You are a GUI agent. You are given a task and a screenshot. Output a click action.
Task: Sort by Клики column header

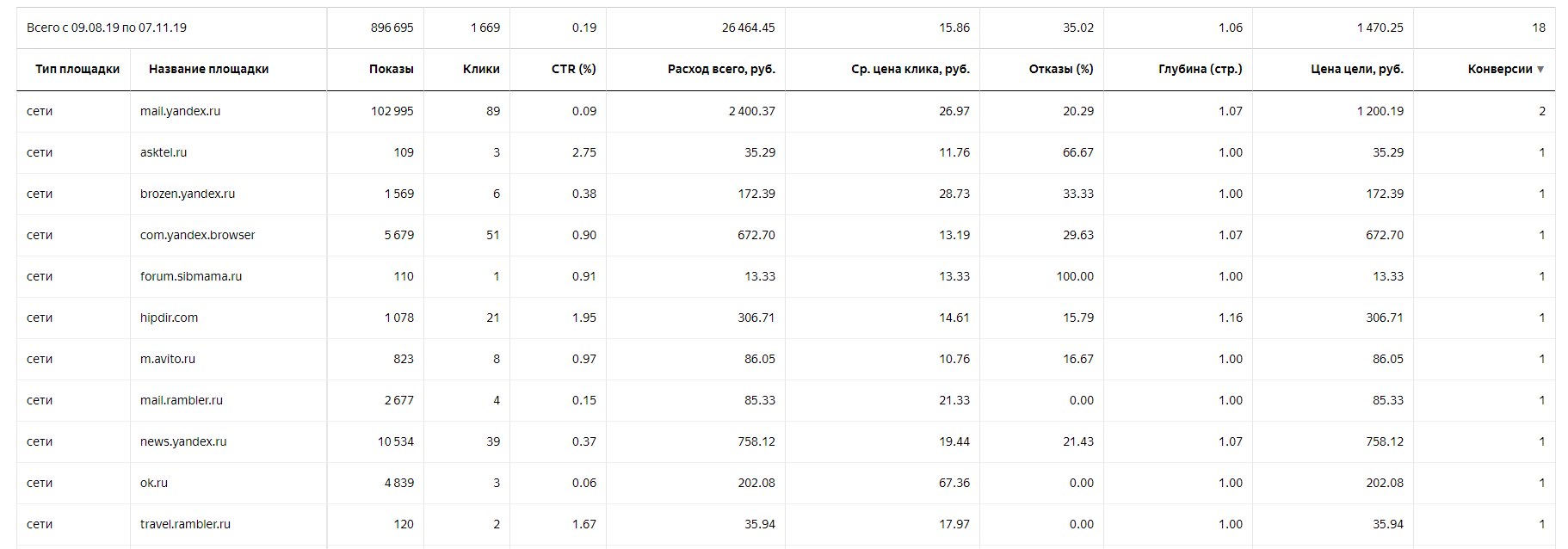point(481,69)
